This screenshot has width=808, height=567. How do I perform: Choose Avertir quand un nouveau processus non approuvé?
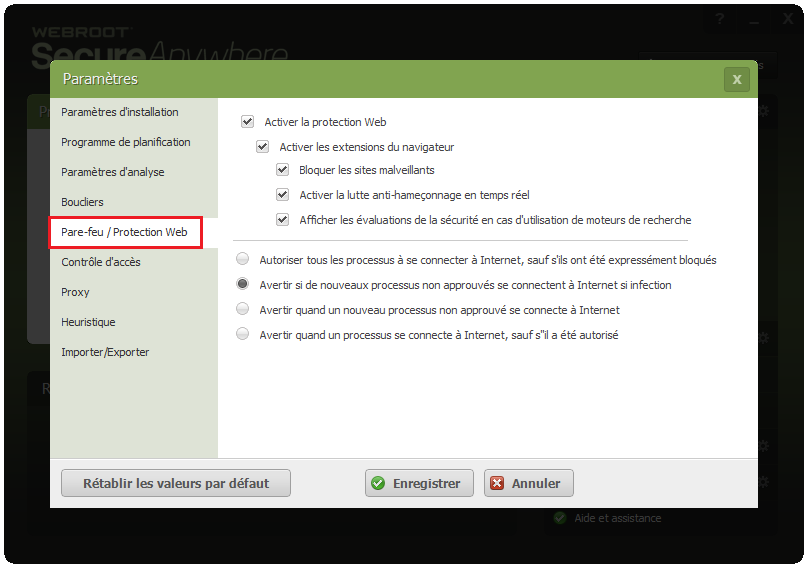pos(243,309)
